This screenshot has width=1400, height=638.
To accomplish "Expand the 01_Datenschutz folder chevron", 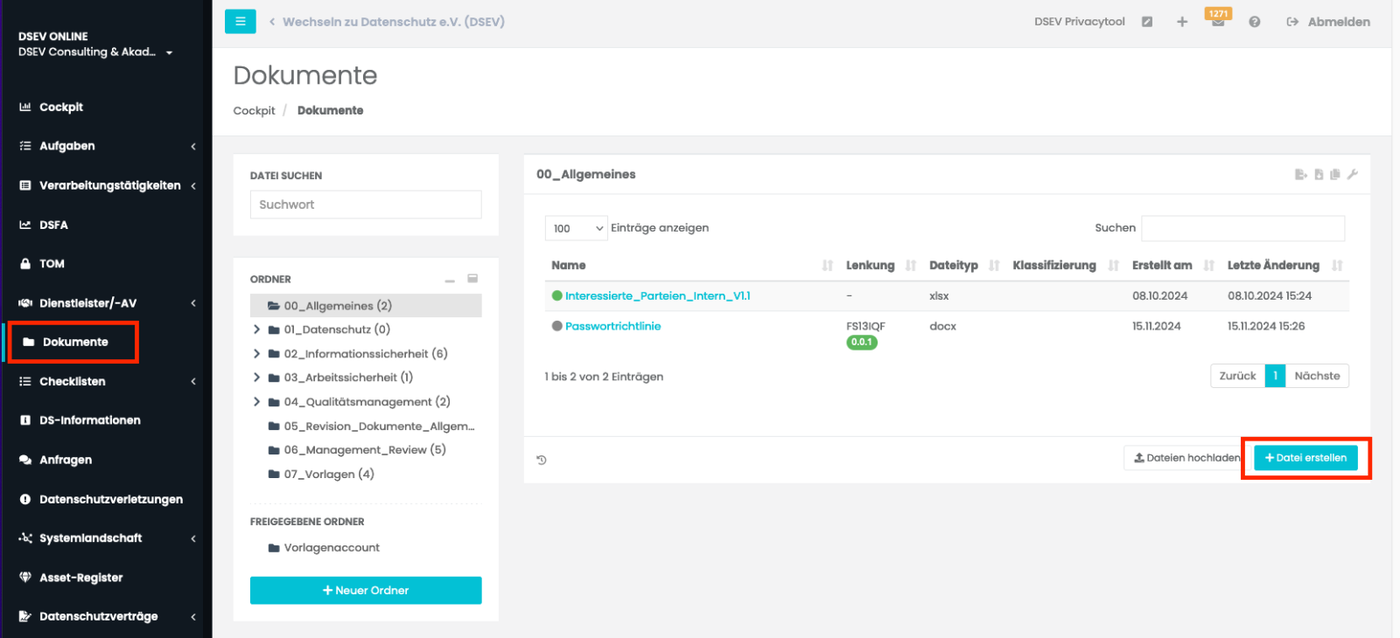I will pyautogui.click(x=257, y=329).
